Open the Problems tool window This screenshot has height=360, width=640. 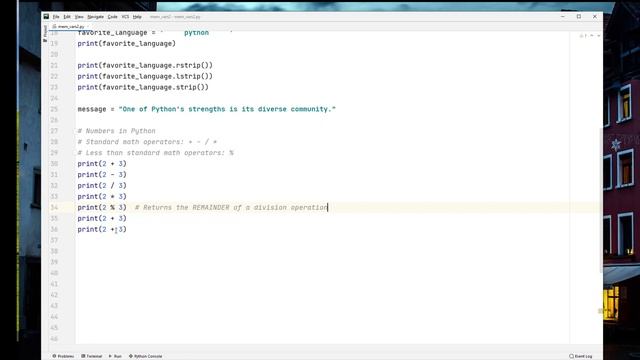(x=63, y=356)
